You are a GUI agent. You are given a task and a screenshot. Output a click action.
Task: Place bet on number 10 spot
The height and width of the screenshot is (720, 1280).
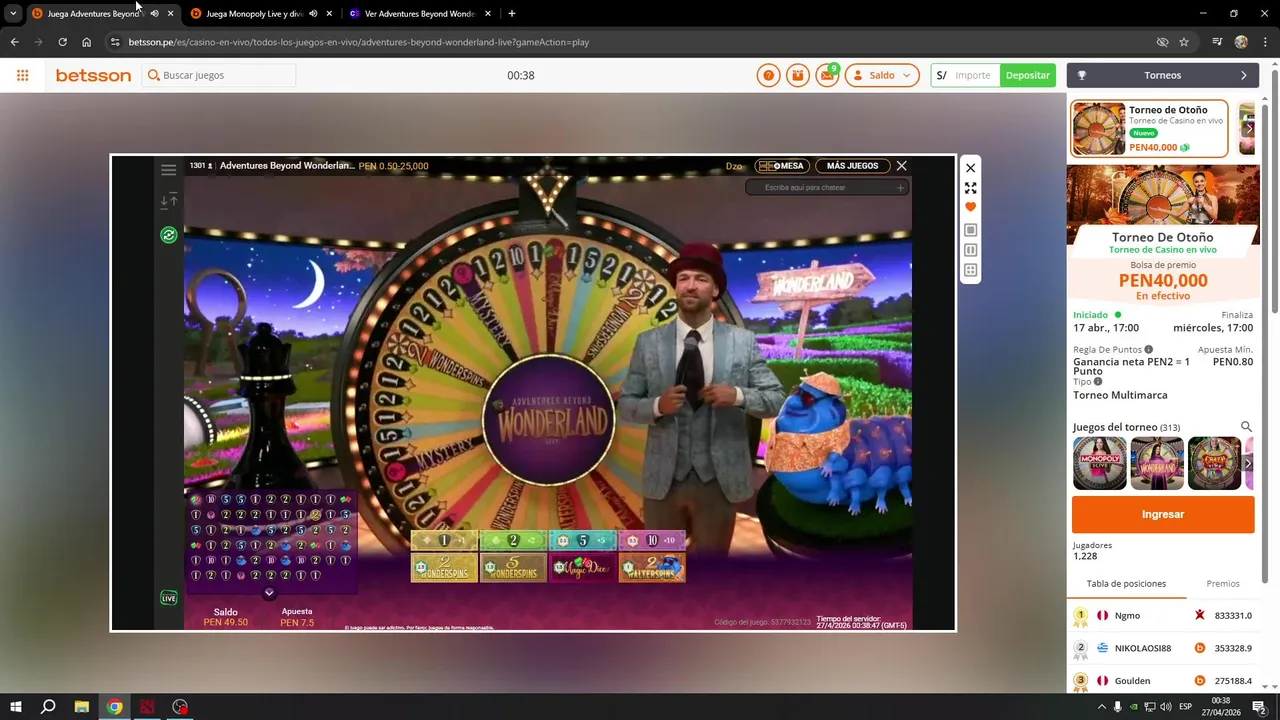[651, 540]
